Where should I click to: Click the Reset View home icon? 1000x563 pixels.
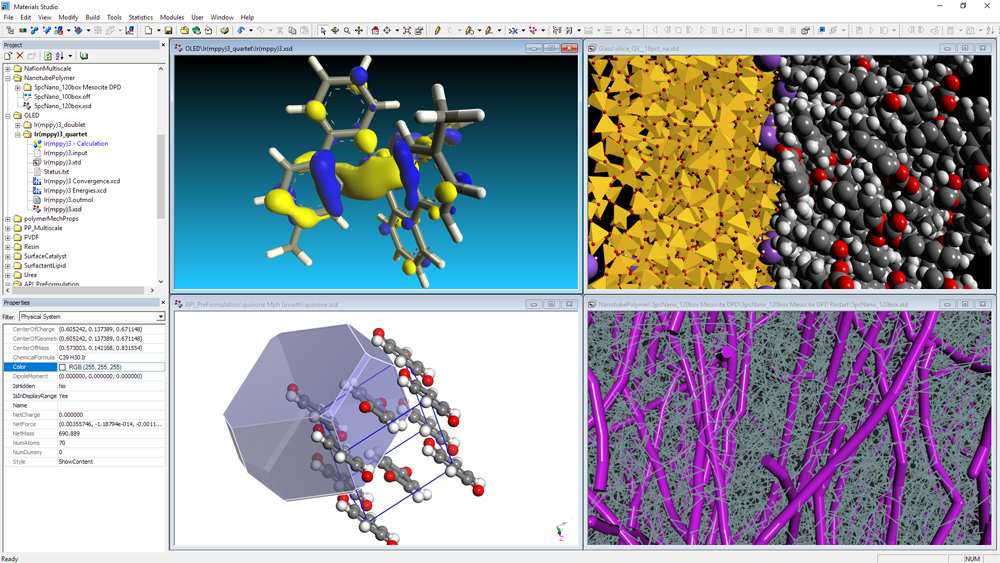pyautogui.click(x=375, y=30)
